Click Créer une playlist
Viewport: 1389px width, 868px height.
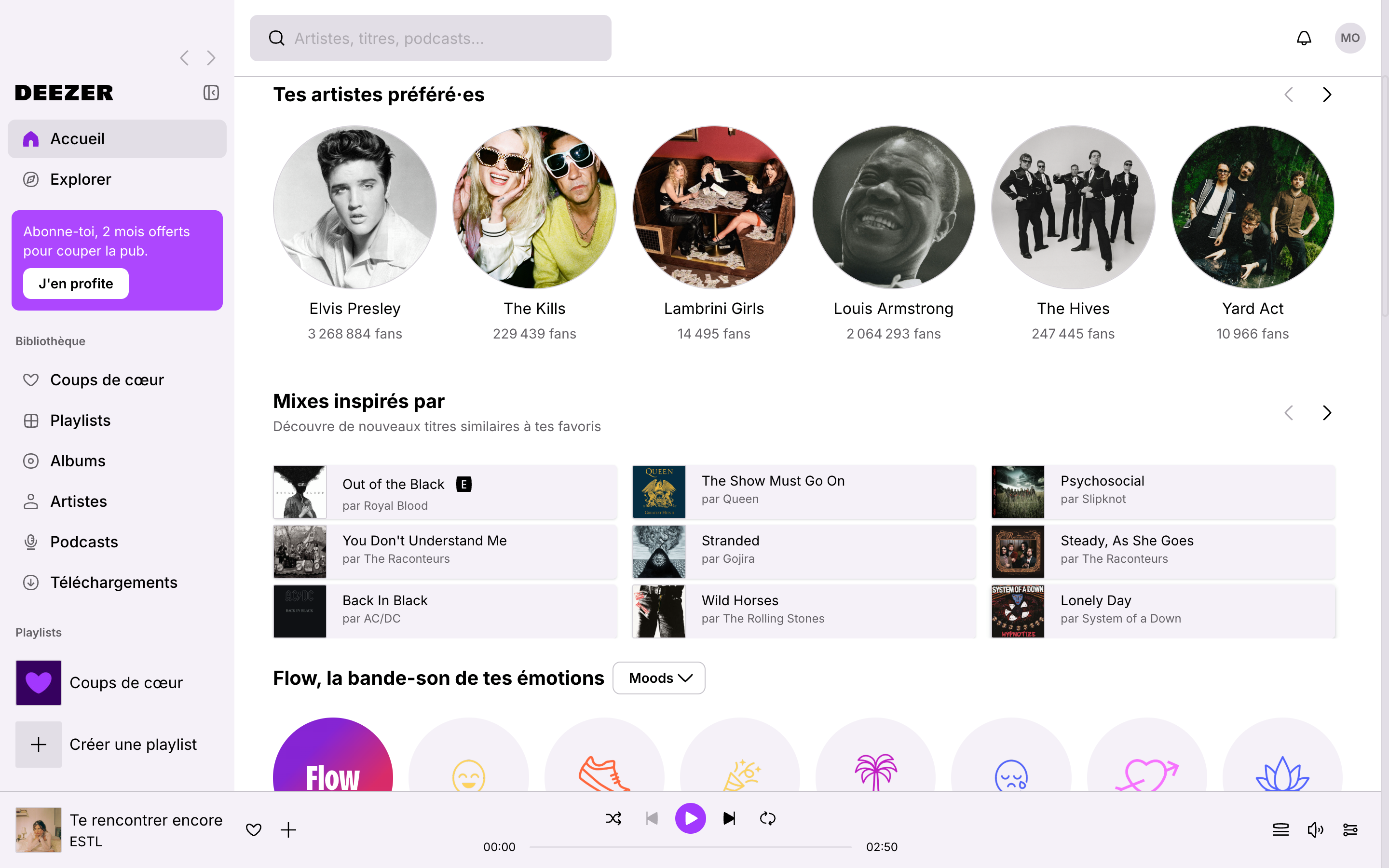pyautogui.click(x=117, y=745)
